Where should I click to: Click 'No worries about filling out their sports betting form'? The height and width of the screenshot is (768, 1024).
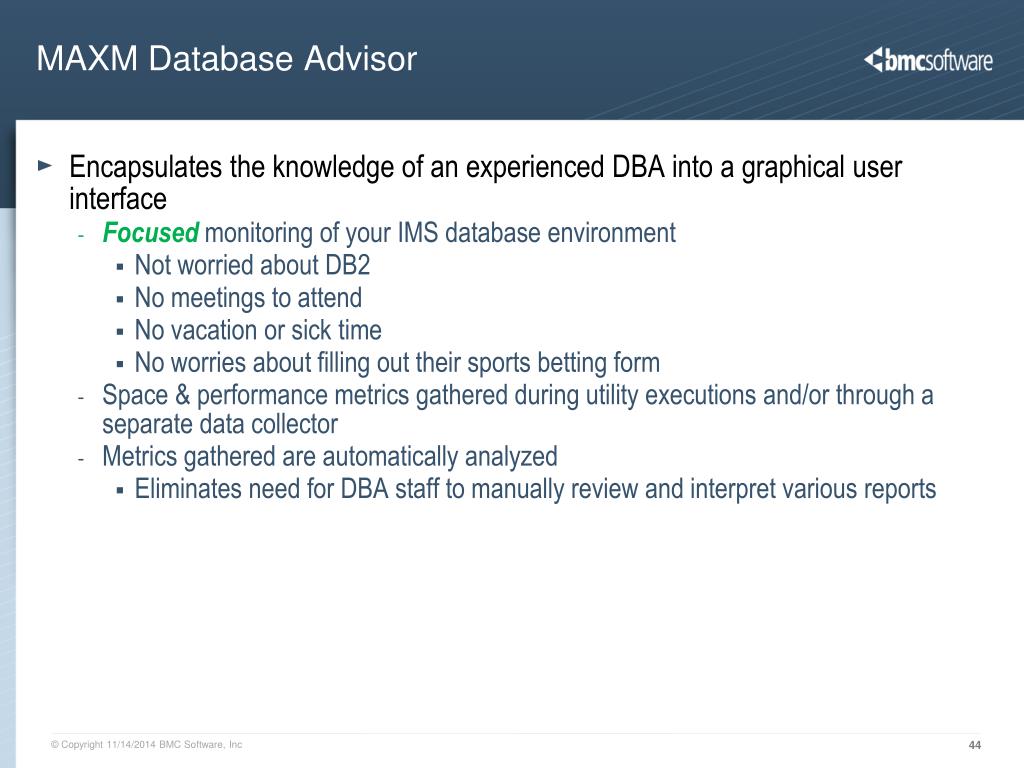point(397,363)
